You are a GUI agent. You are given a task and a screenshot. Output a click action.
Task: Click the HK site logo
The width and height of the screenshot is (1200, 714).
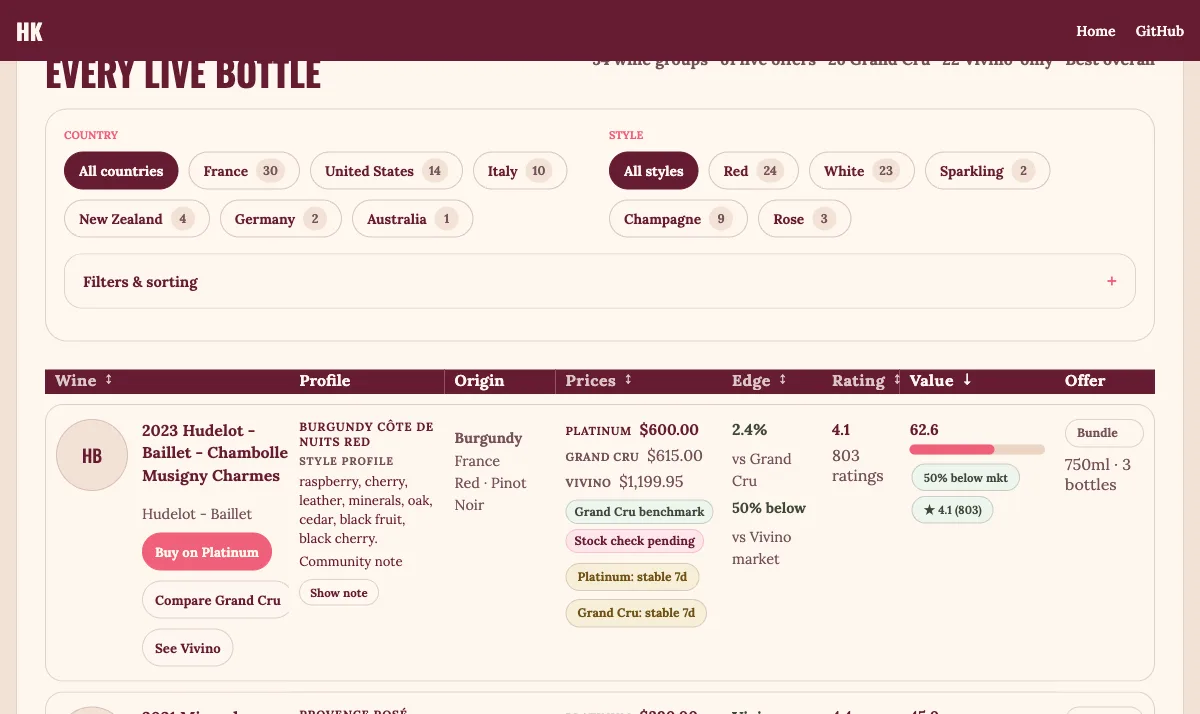pos(29,31)
